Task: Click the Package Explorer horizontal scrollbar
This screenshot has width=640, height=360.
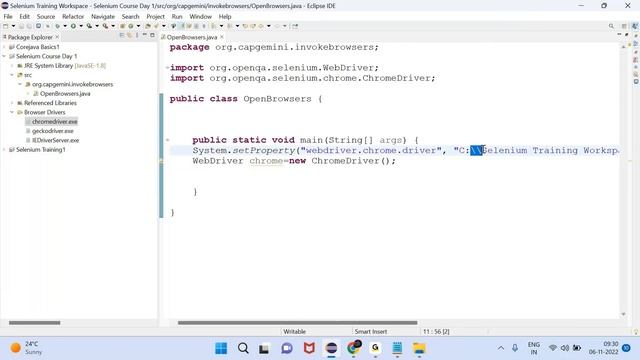Action: tap(34, 323)
